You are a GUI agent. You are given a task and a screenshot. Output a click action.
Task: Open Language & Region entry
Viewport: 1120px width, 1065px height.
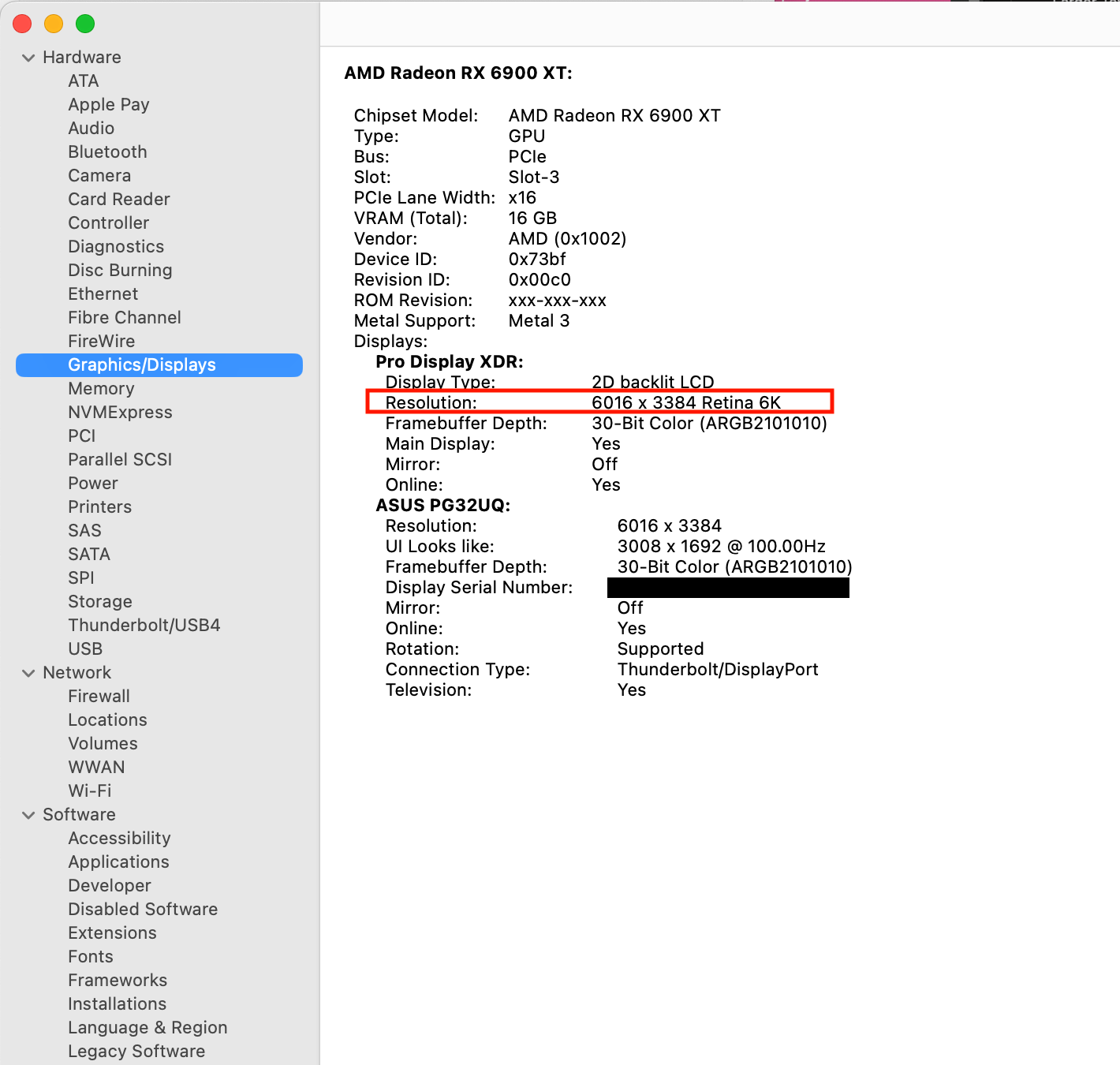147,1028
